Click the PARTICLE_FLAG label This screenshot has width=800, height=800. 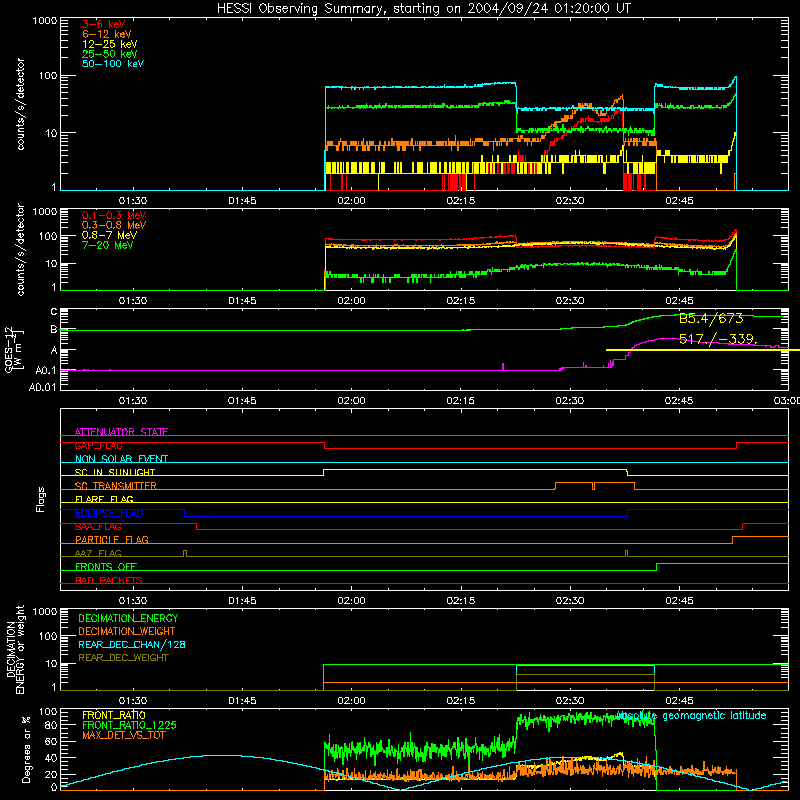point(112,540)
